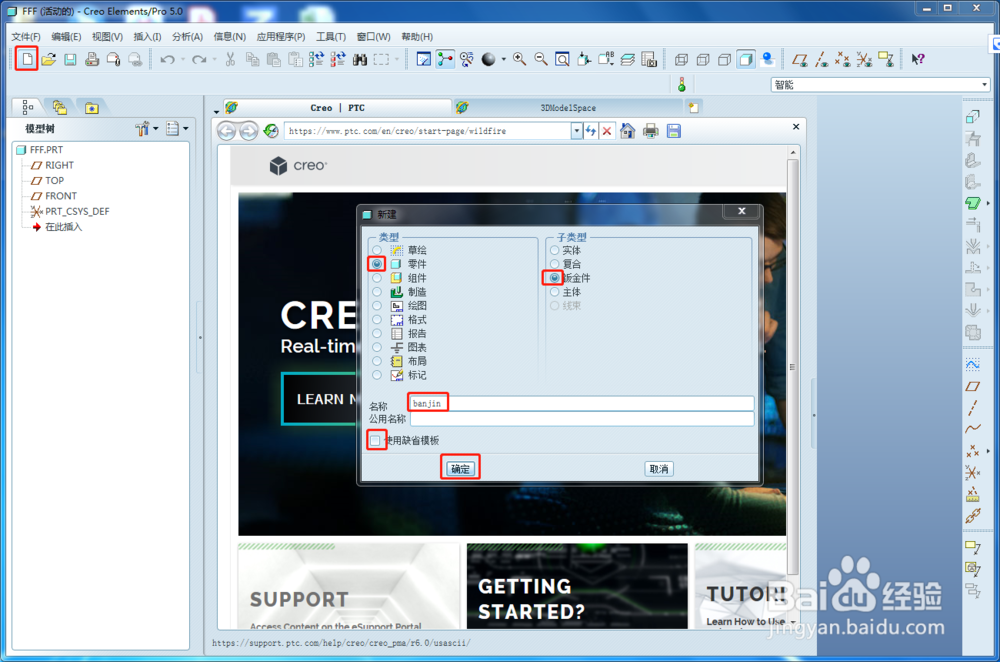Open the favorites navigator tab
This screenshot has height=662, width=1000.
pos(92,108)
